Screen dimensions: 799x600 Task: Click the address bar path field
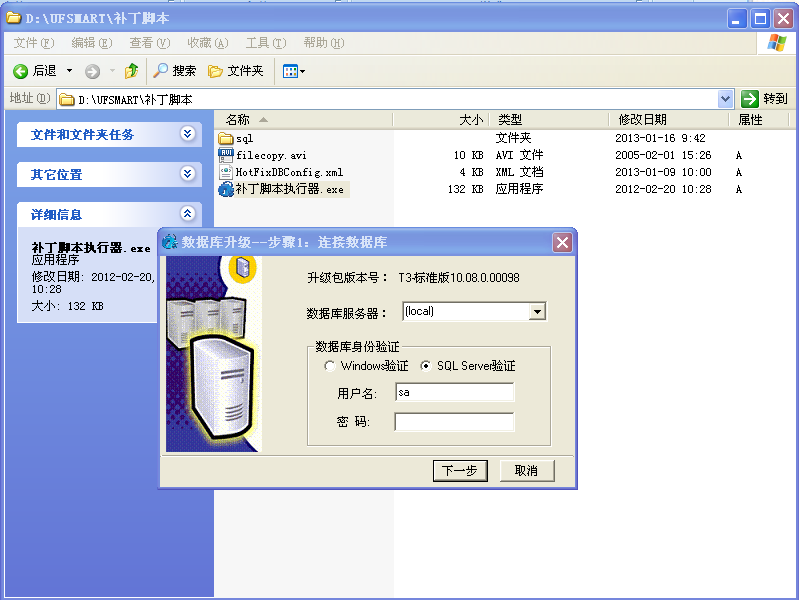tap(387, 99)
